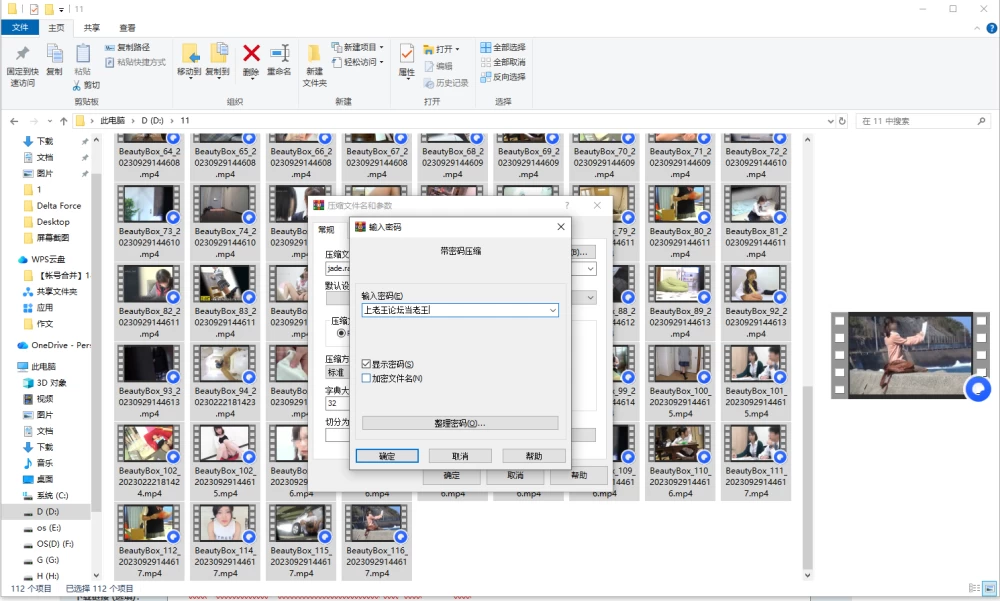This screenshot has height=601, width=1000.
Task: Click the Copy to (复制到) icon
Action: [218, 54]
